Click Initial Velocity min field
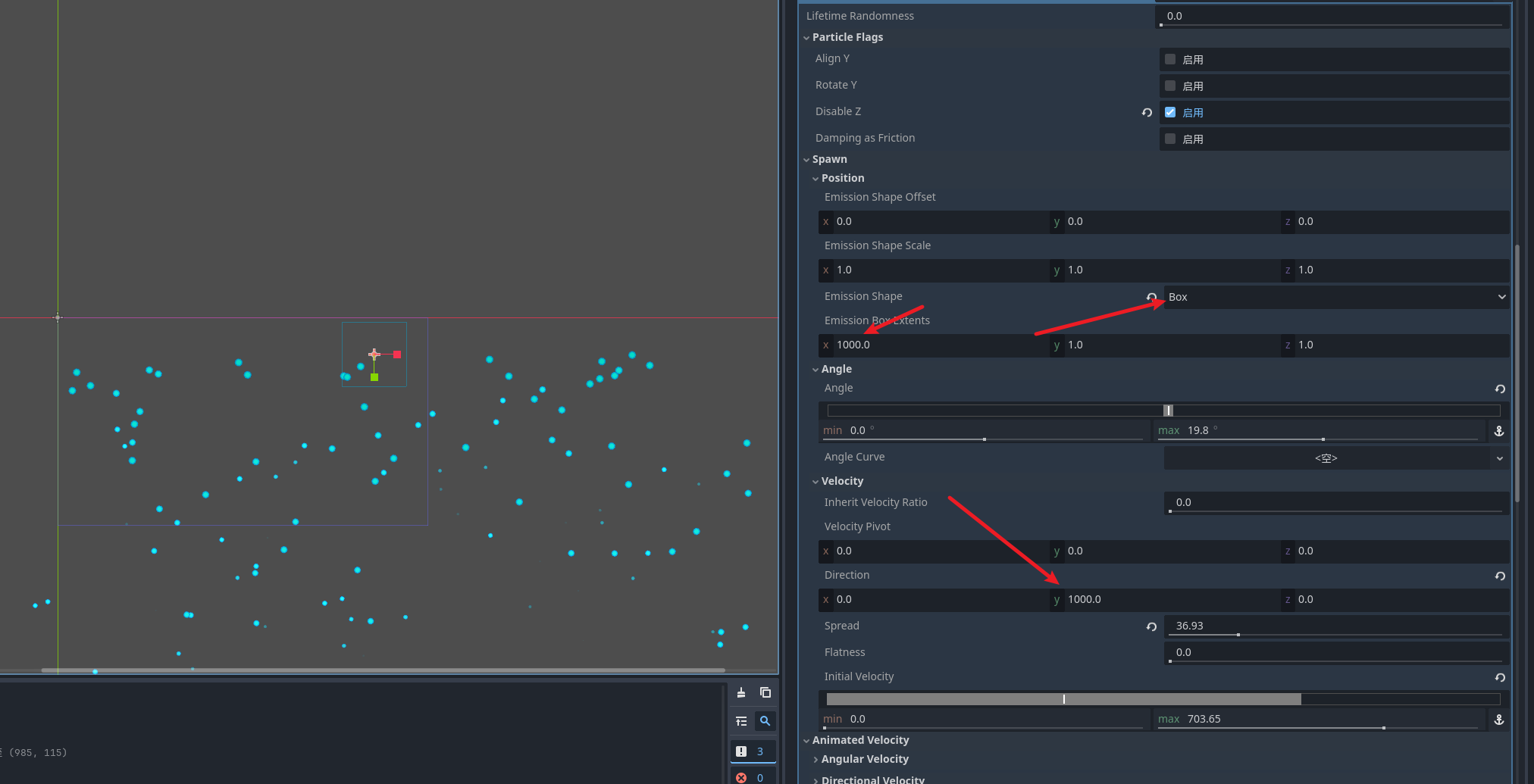The image size is (1534, 784). pyautogui.click(x=985, y=720)
